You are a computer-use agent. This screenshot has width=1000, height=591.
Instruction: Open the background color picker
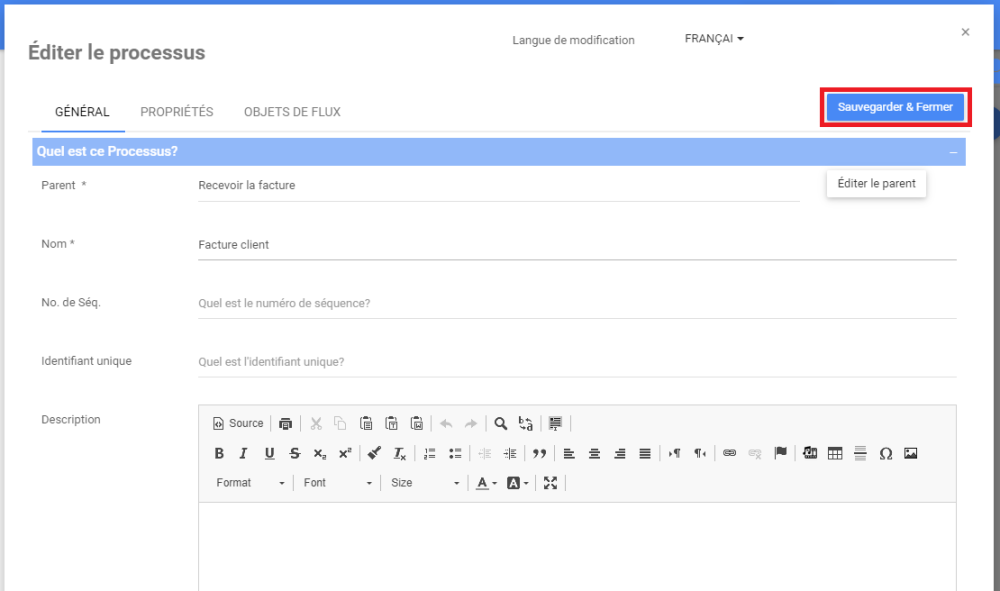[x=517, y=483]
